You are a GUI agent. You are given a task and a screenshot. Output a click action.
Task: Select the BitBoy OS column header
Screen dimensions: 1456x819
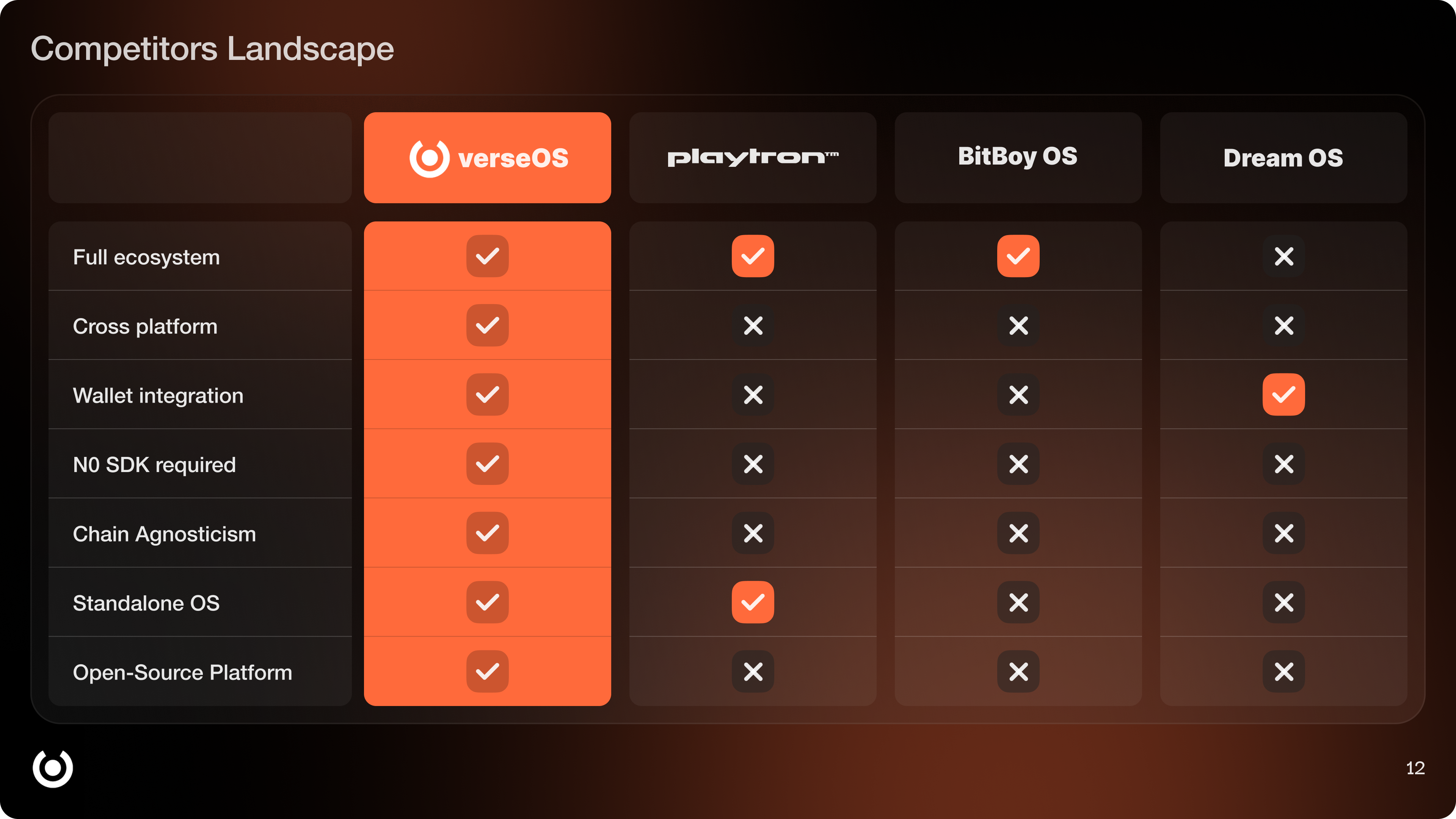click(1017, 157)
